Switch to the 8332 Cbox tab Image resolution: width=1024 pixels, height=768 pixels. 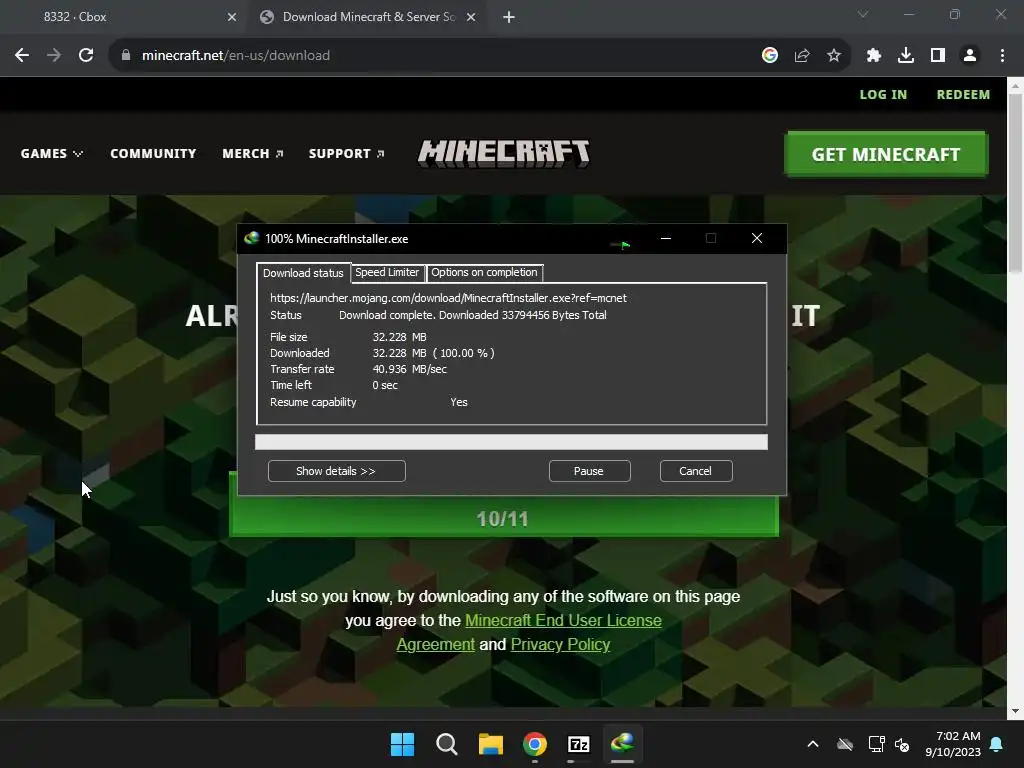(x=124, y=17)
